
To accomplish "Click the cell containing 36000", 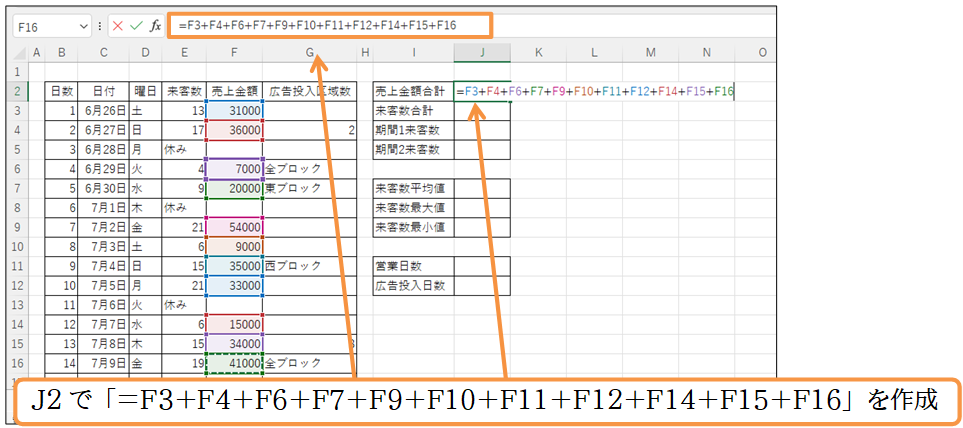I will pos(234,130).
